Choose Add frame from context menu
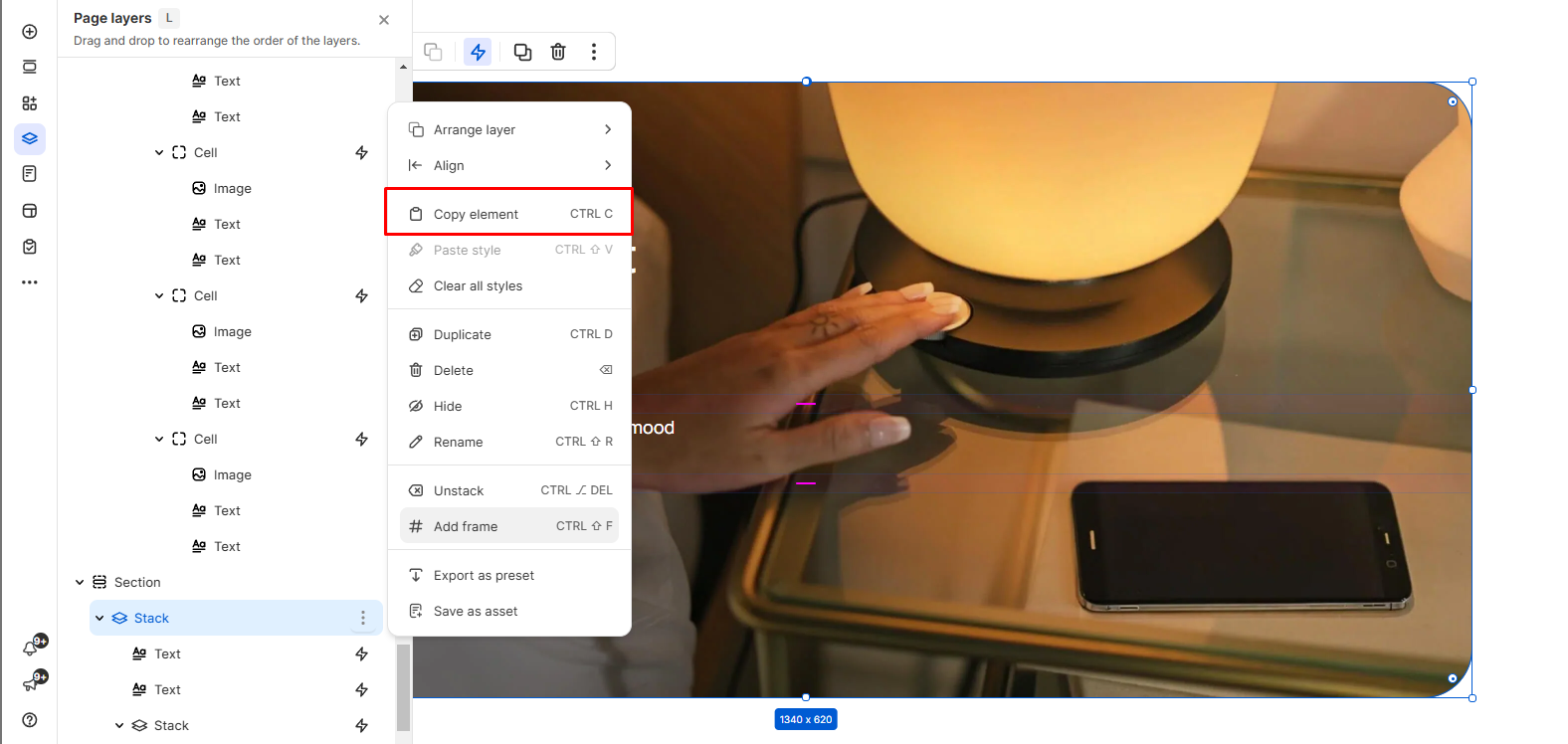The height and width of the screenshot is (744, 1568). (x=509, y=526)
